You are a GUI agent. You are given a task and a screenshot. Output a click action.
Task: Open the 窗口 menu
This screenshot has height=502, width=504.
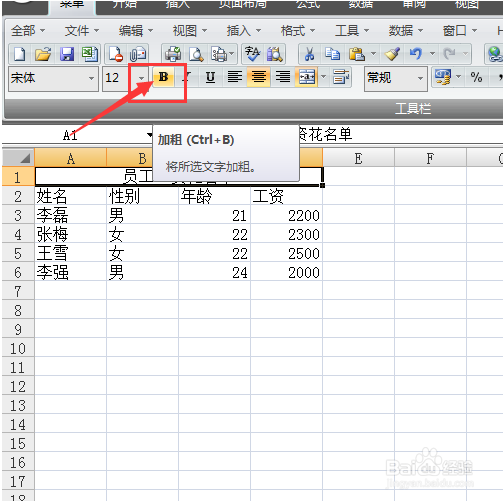coord(460,31)
